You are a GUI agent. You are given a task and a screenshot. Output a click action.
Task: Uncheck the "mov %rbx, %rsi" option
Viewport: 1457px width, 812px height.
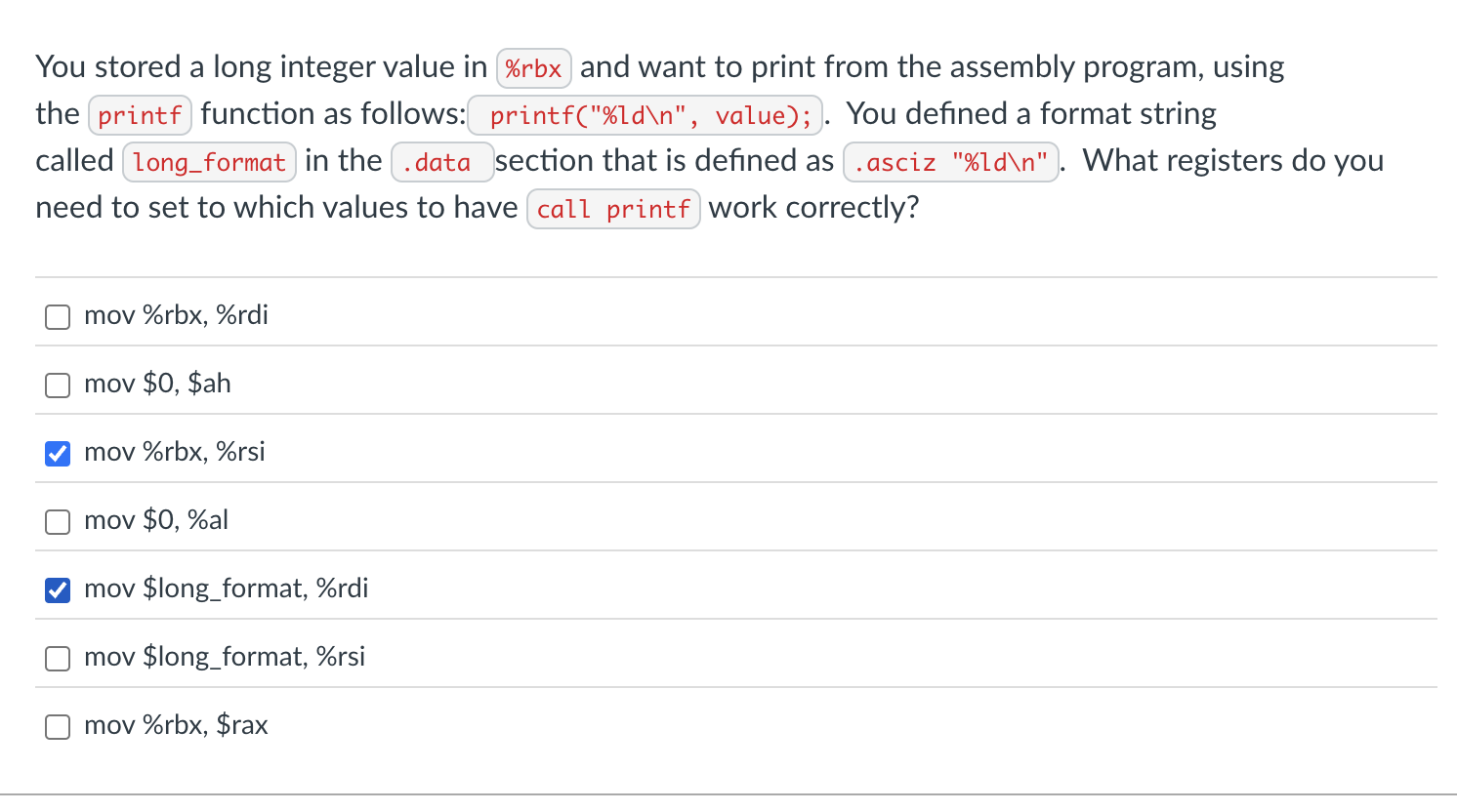point(57,453)
